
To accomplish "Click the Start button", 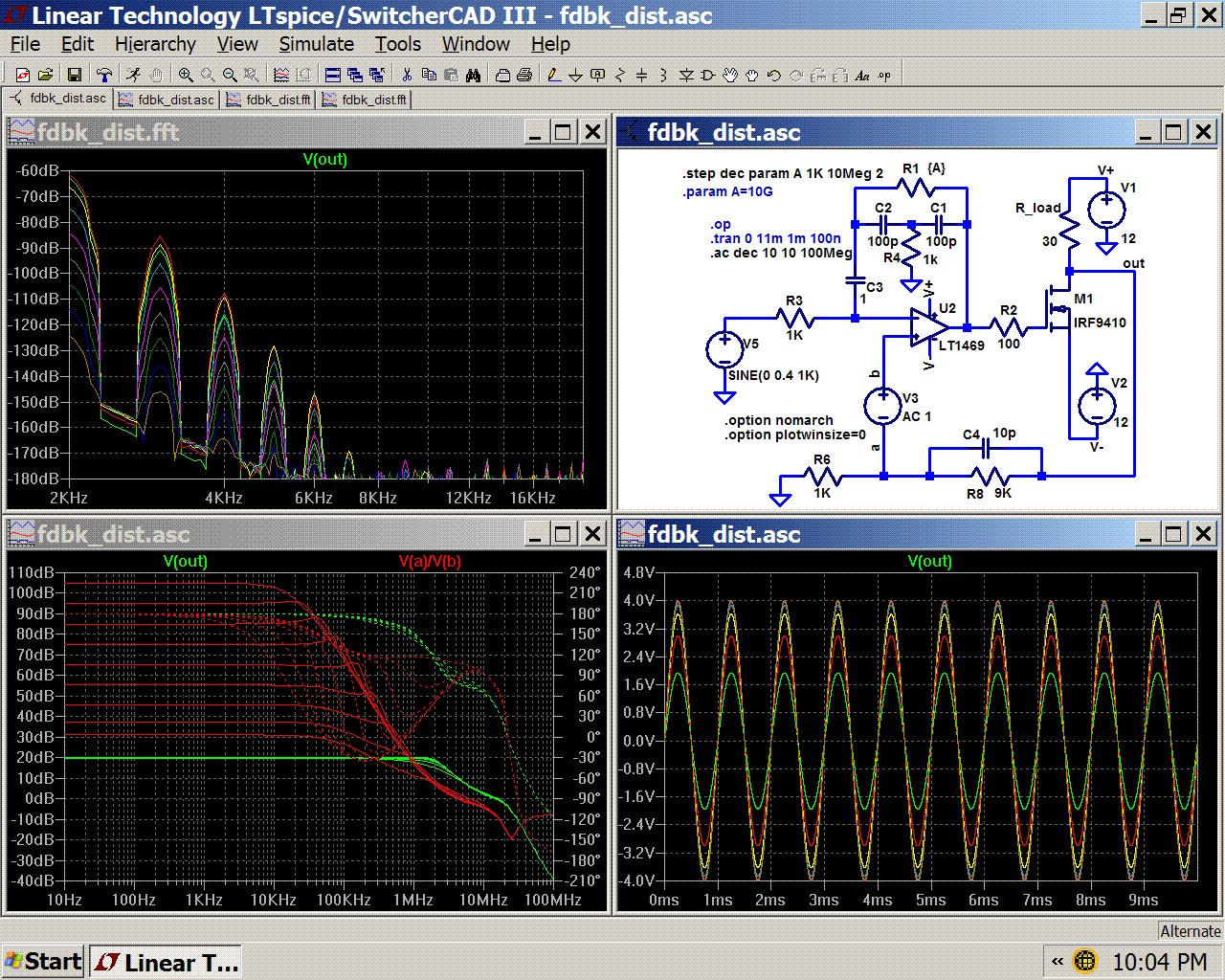I will pyautogui.click(x=44, y=962).
